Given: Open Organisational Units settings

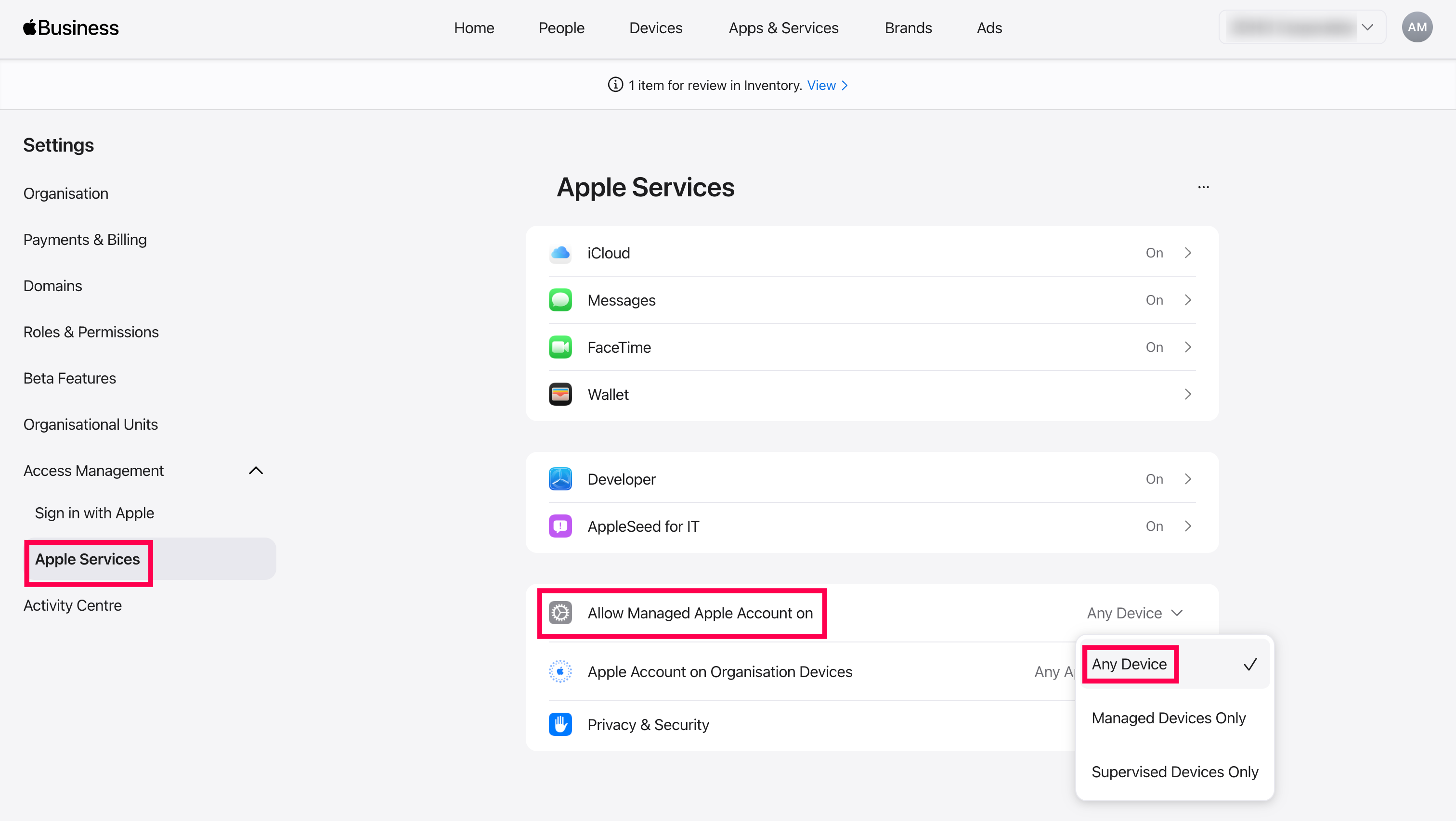Looking at the screenshot, I should pyautogui.click(x=91, y=425).
